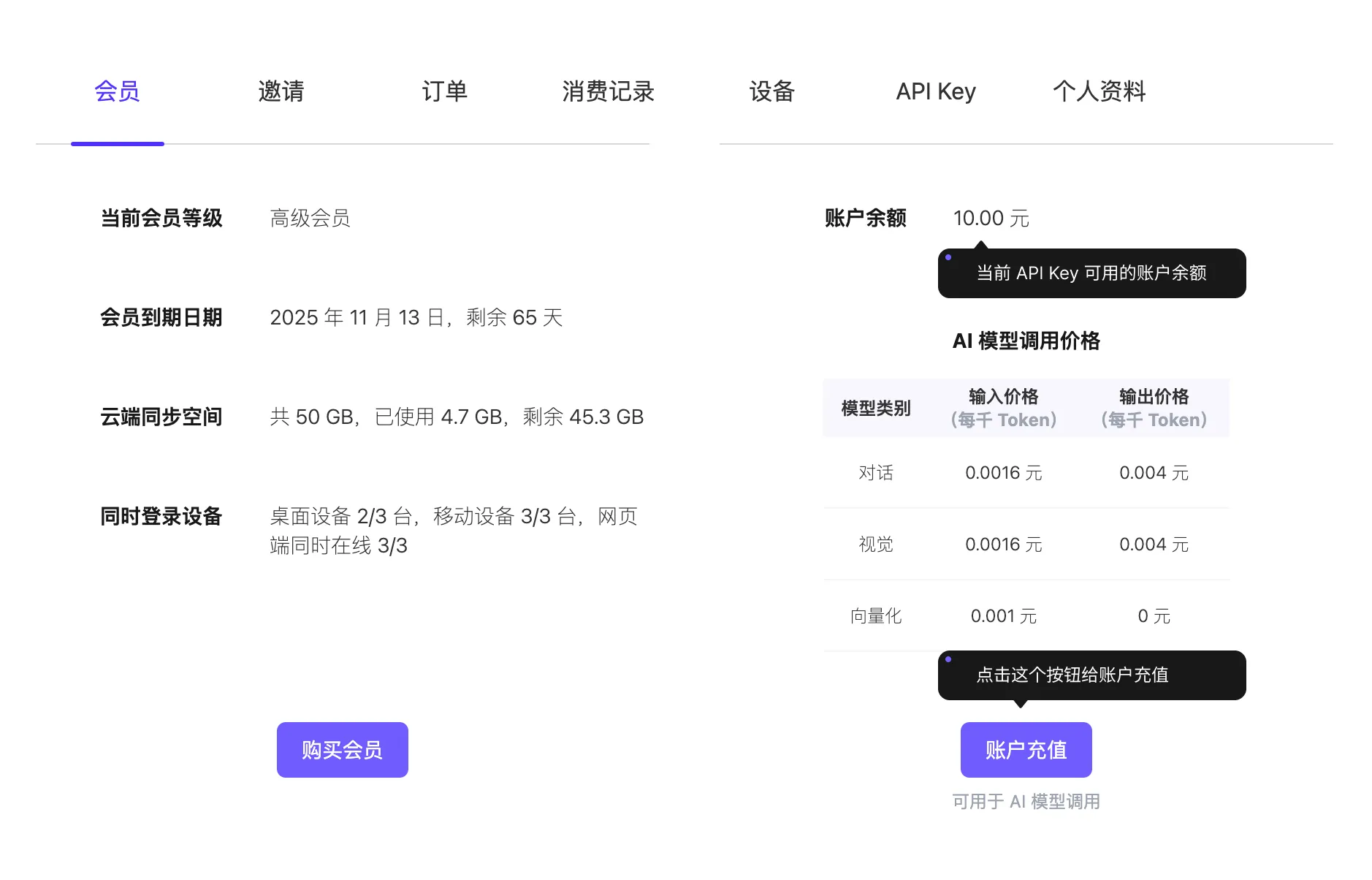
Task: Click the account balance value 10.00 元
Action: point(991,218)
